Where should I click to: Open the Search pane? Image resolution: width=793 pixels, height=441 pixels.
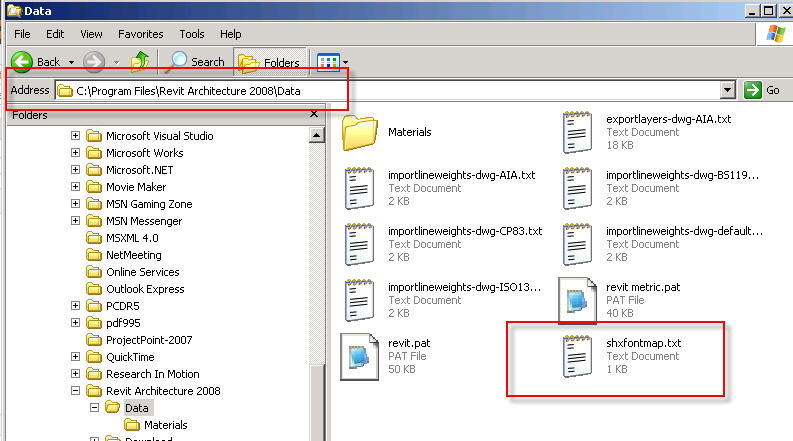194,62
